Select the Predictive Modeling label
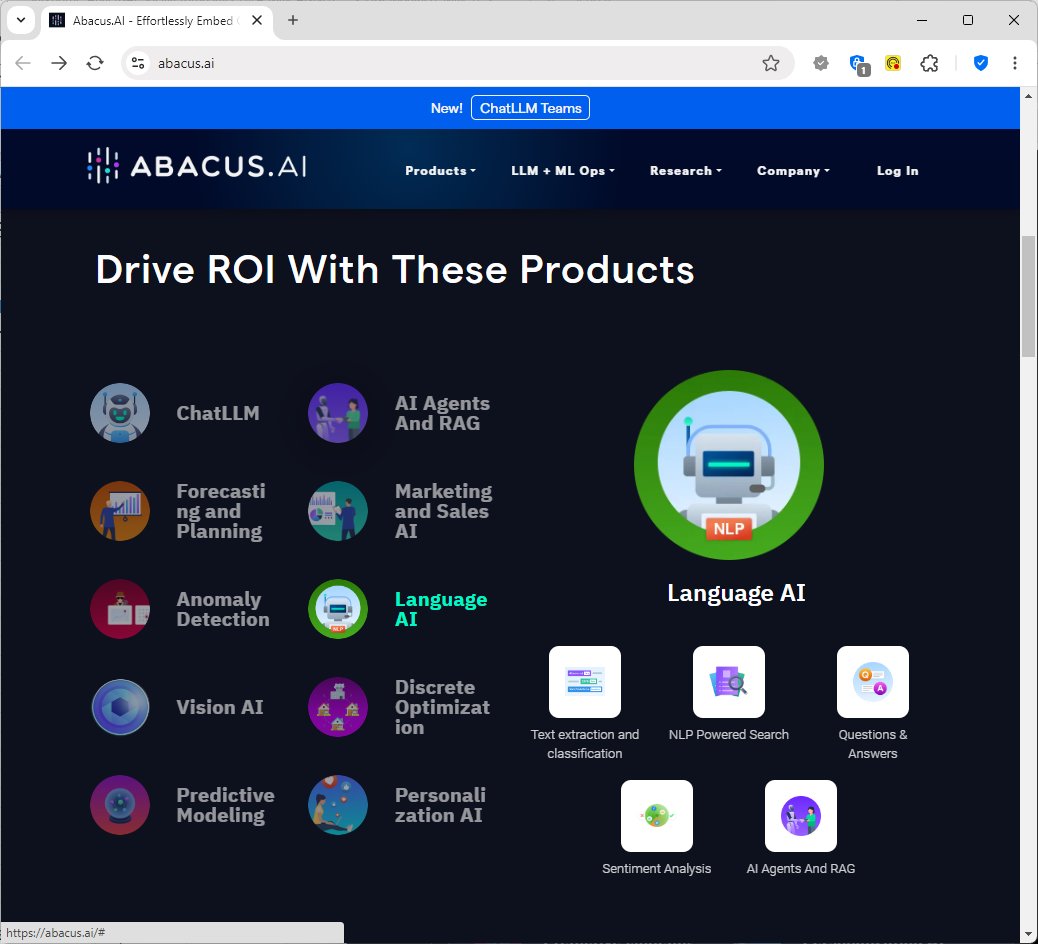The image size is (1038, 944). 225,805
